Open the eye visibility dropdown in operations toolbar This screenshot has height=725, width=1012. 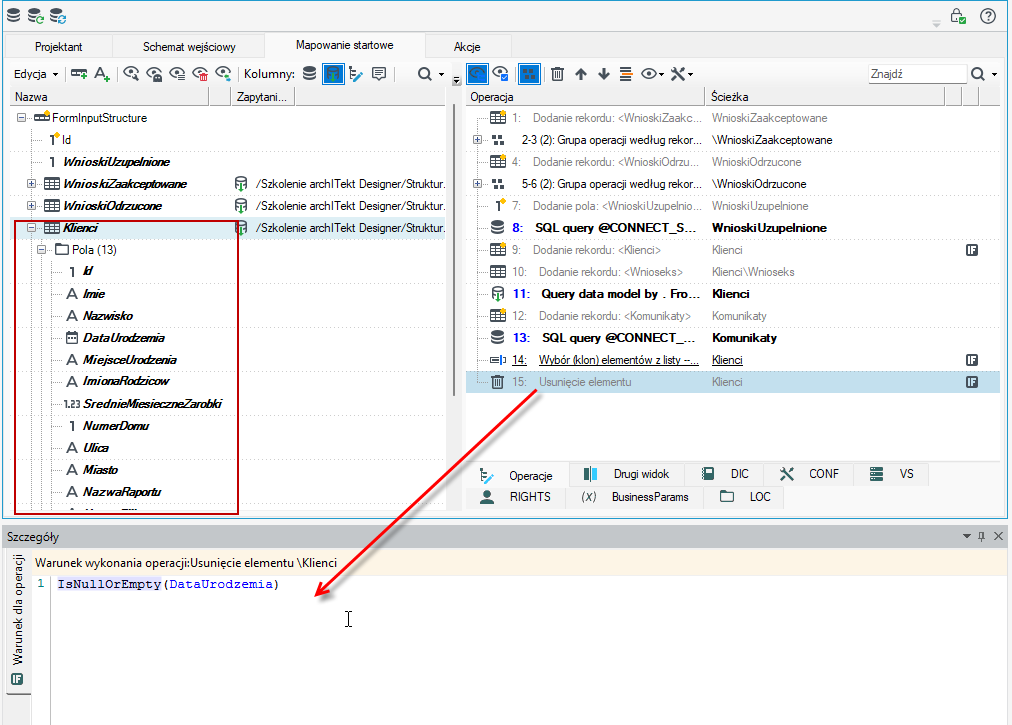tap(652, 74)
